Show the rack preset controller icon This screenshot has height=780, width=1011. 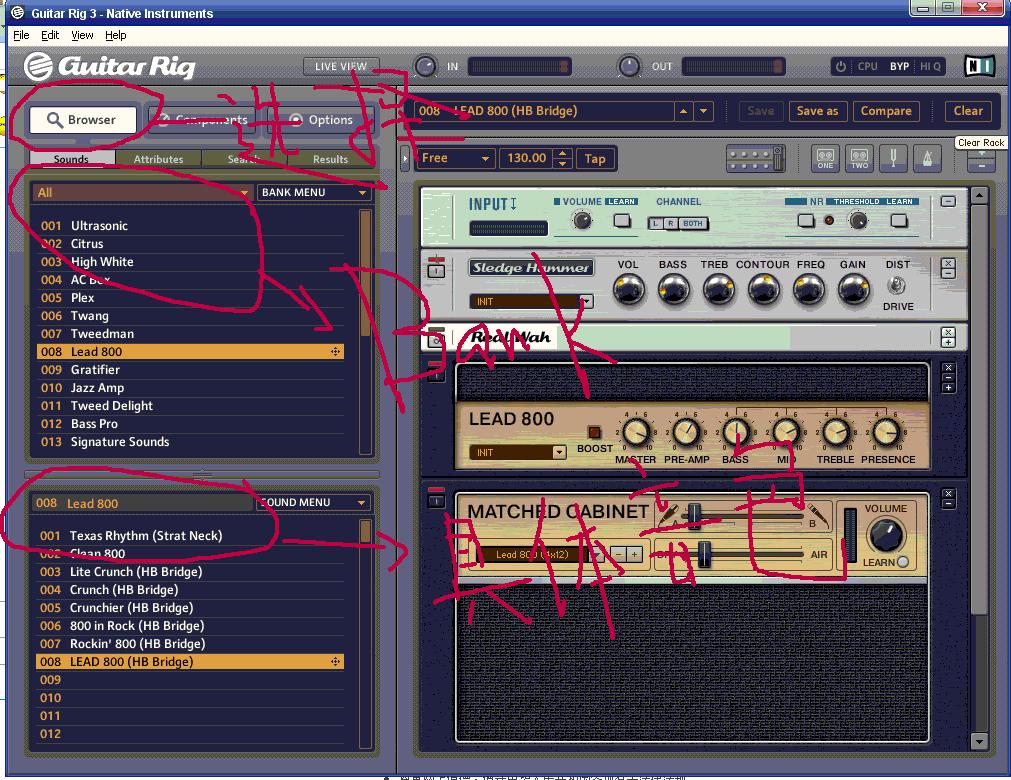(x=755, y=159)
